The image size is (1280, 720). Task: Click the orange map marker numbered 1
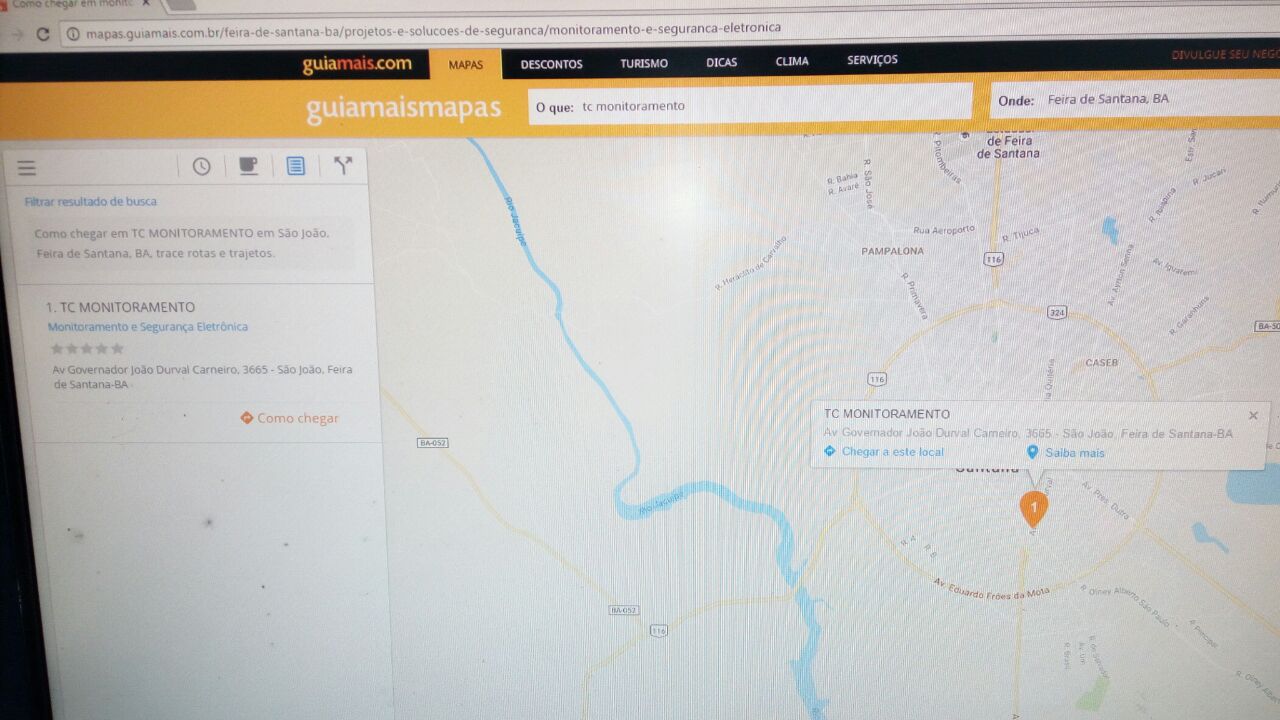coord(1033,507)
